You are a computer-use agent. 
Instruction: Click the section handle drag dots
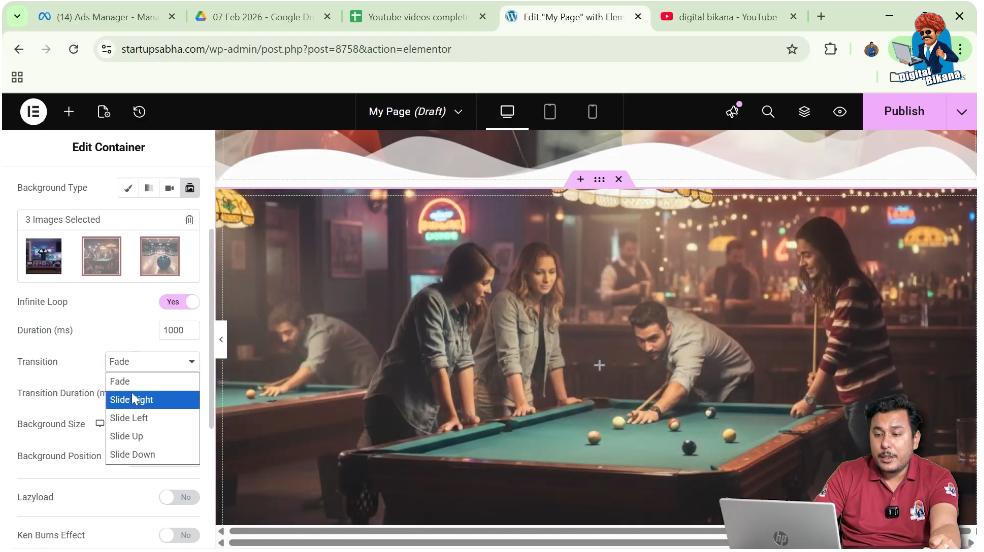coord(599,179)
